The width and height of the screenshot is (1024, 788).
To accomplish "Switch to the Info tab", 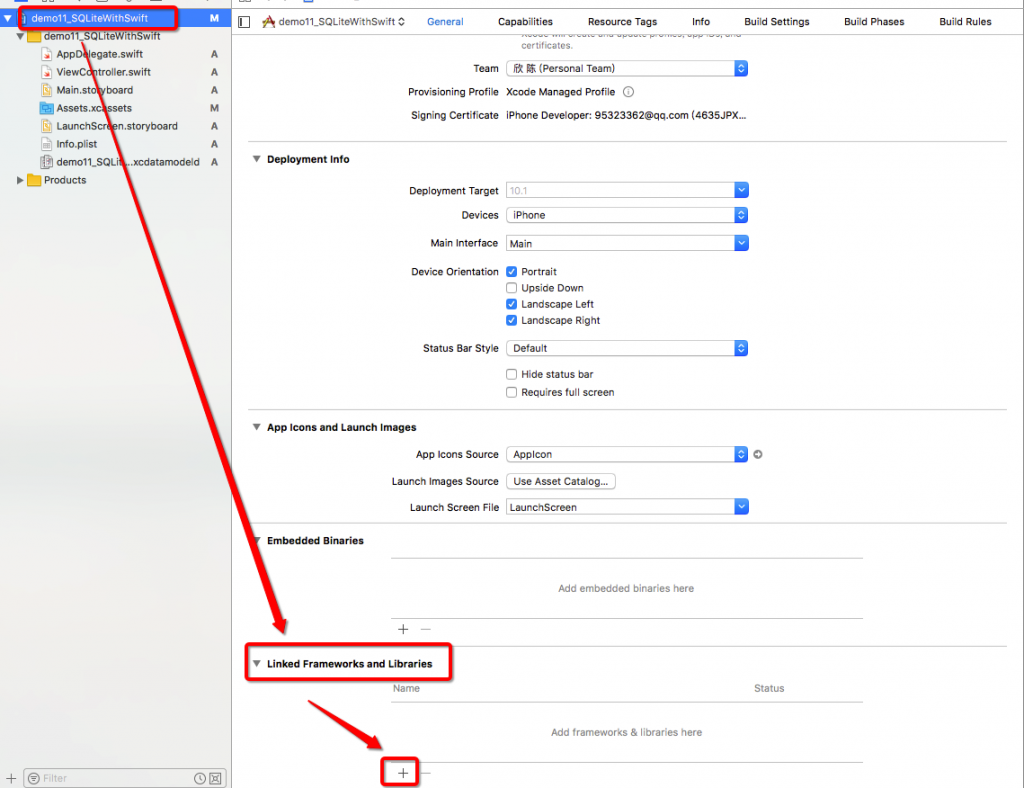I will pos(701,22).
